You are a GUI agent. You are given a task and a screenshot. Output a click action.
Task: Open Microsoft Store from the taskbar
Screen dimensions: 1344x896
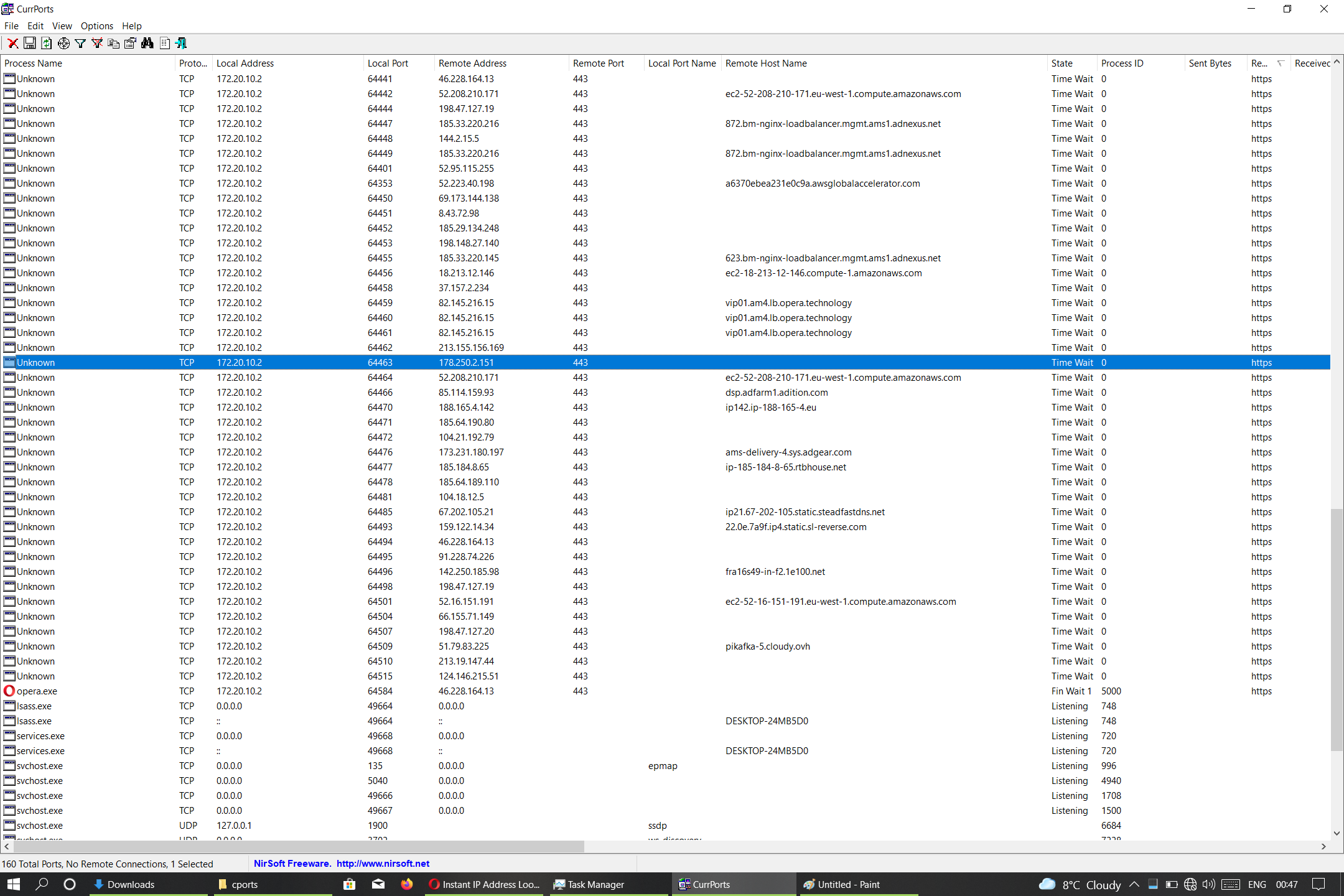(349, 884)
